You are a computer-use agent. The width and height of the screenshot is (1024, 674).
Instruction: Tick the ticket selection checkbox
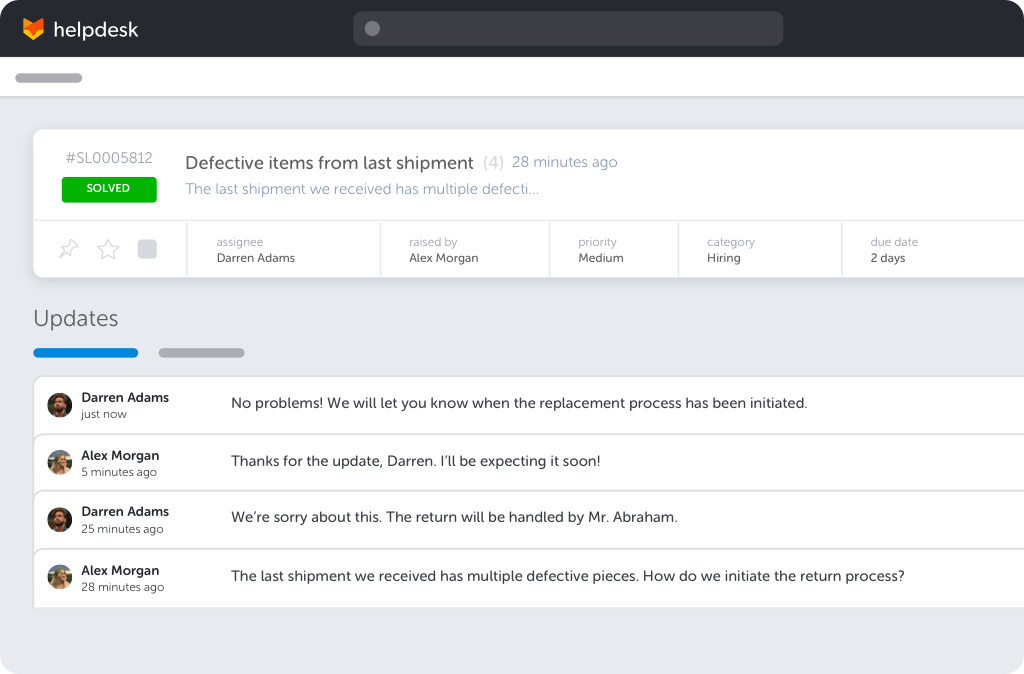147,249
